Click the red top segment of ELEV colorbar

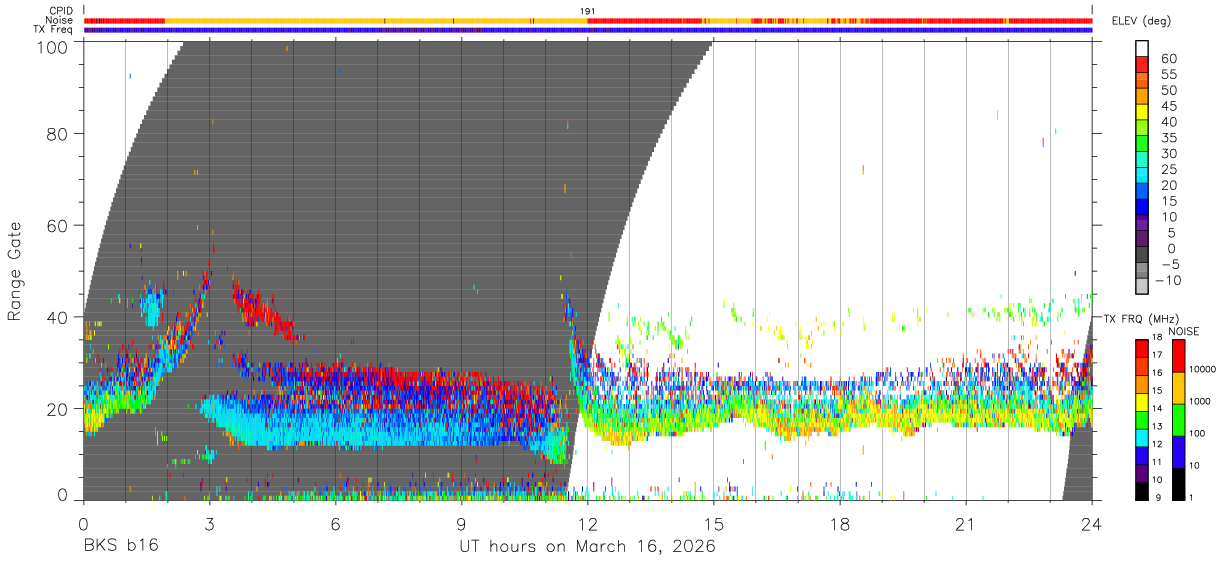1142,65
